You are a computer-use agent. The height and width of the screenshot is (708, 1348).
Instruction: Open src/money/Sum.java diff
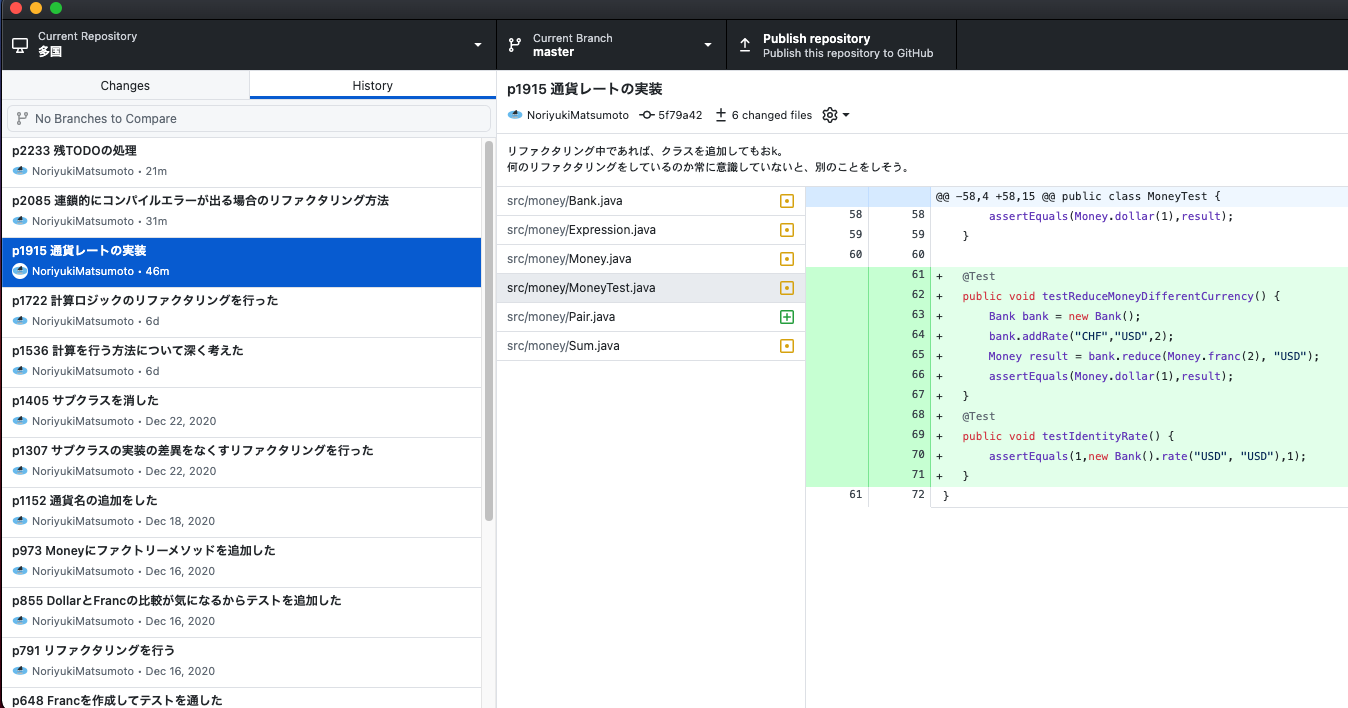point(650,346)
